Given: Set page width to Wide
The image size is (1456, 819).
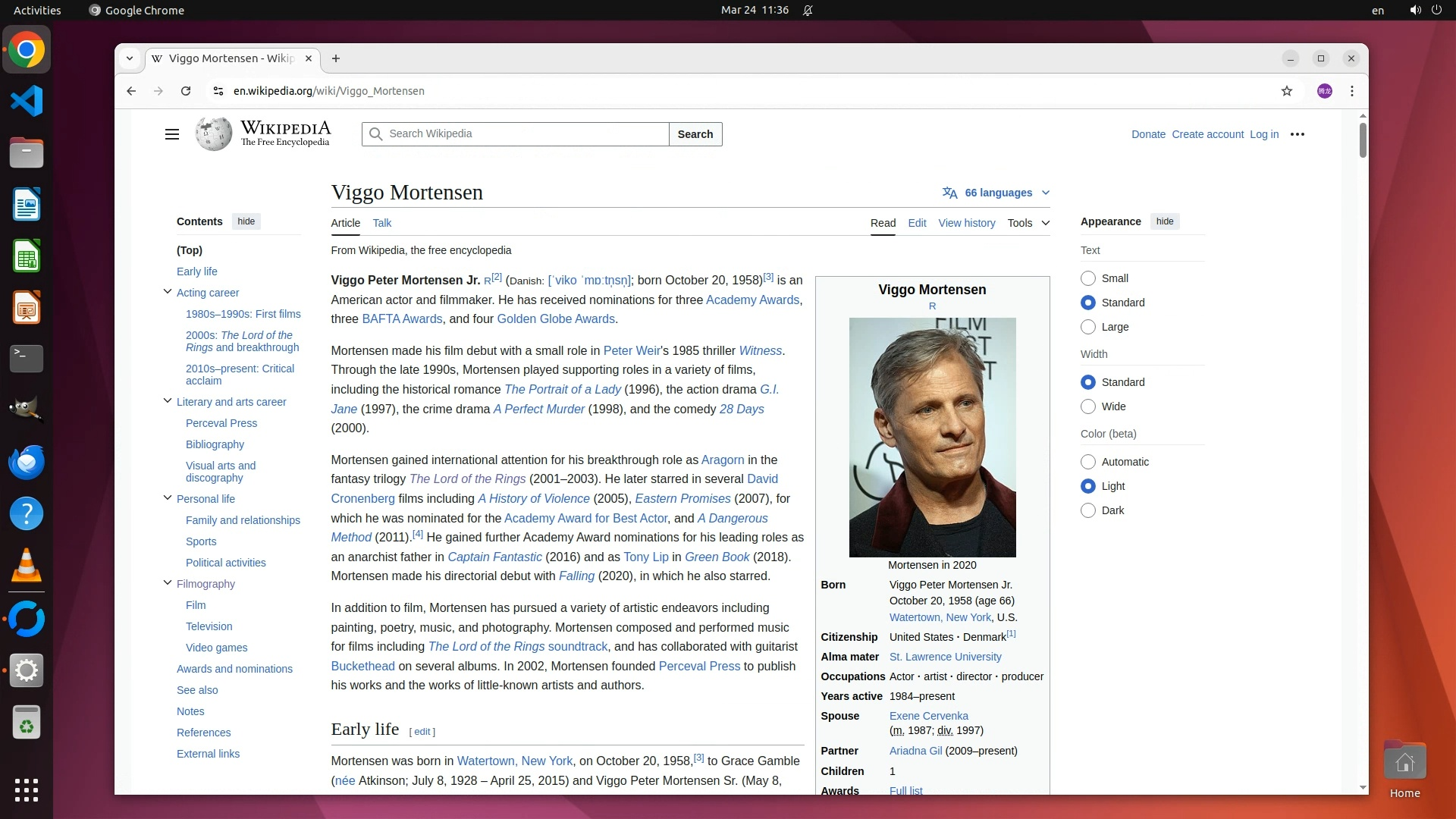Looking at the screenshot, I should (1088, 406).
